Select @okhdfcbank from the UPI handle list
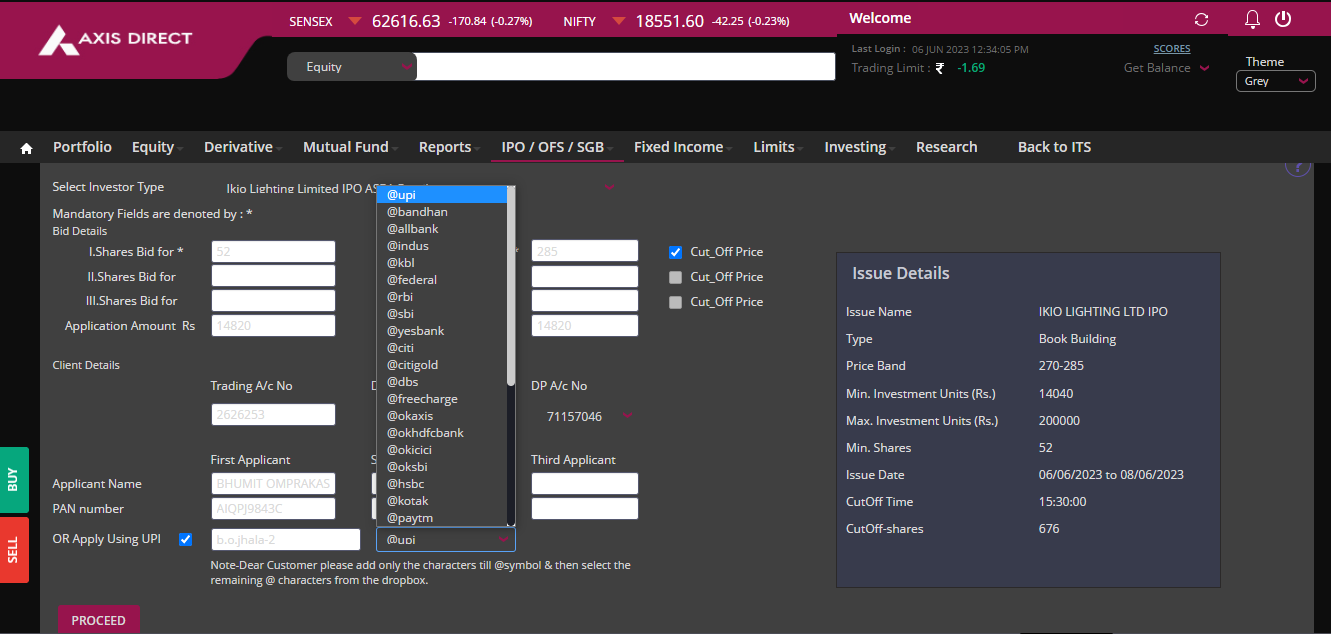 click(425, 433)
